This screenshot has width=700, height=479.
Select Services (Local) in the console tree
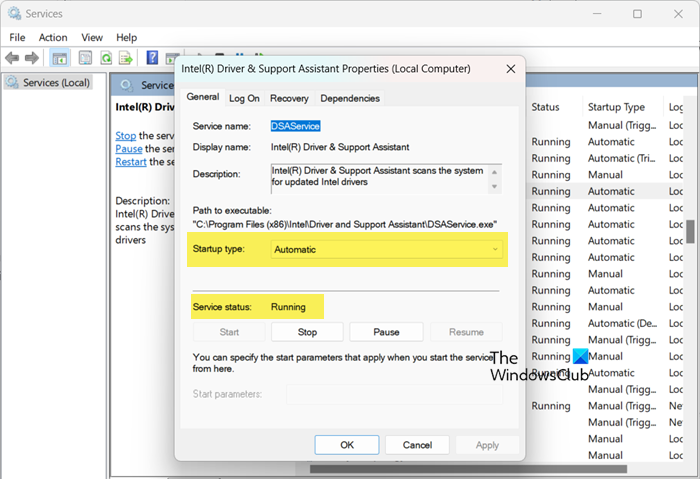(48, 83)
